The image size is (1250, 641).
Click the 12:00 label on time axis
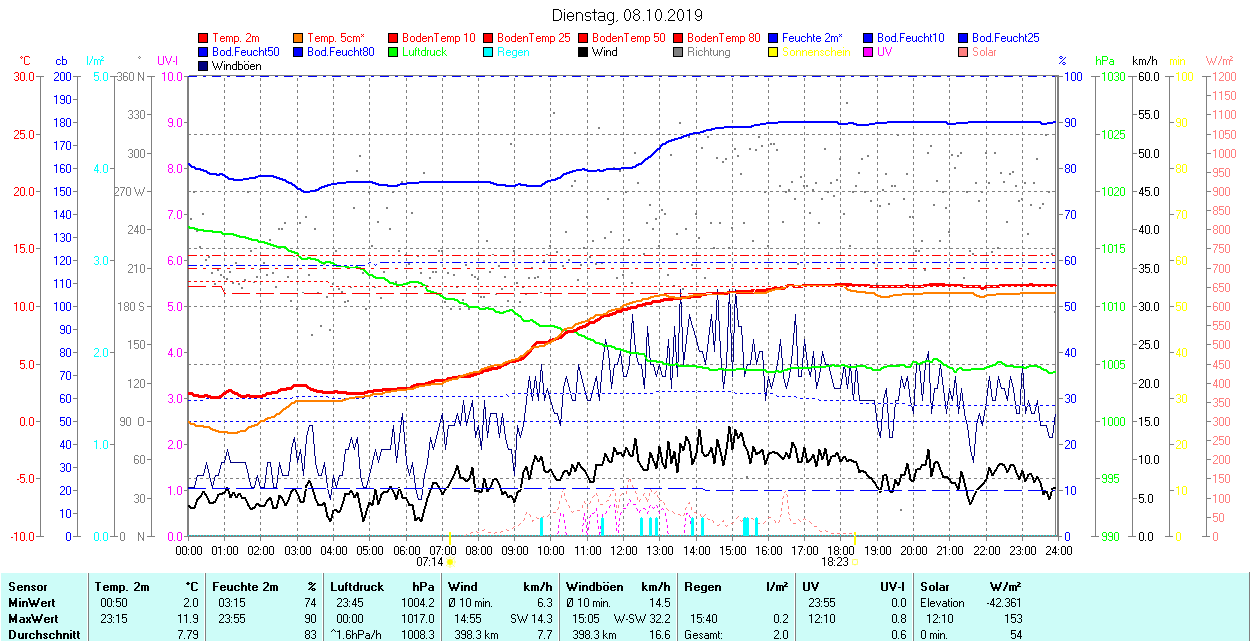(x=624, y=550)
